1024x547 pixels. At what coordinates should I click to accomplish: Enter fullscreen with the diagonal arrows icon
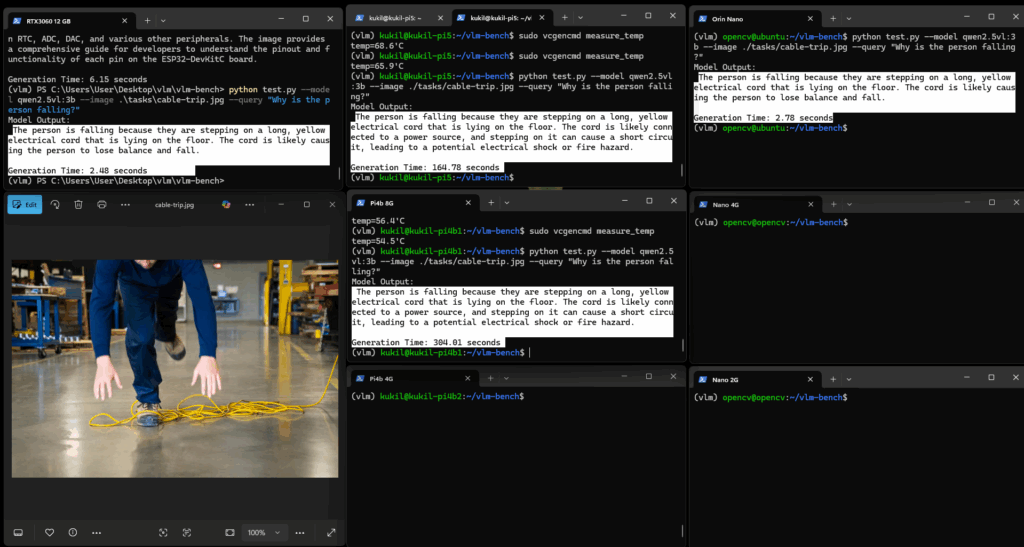click(x=332, y=532)
